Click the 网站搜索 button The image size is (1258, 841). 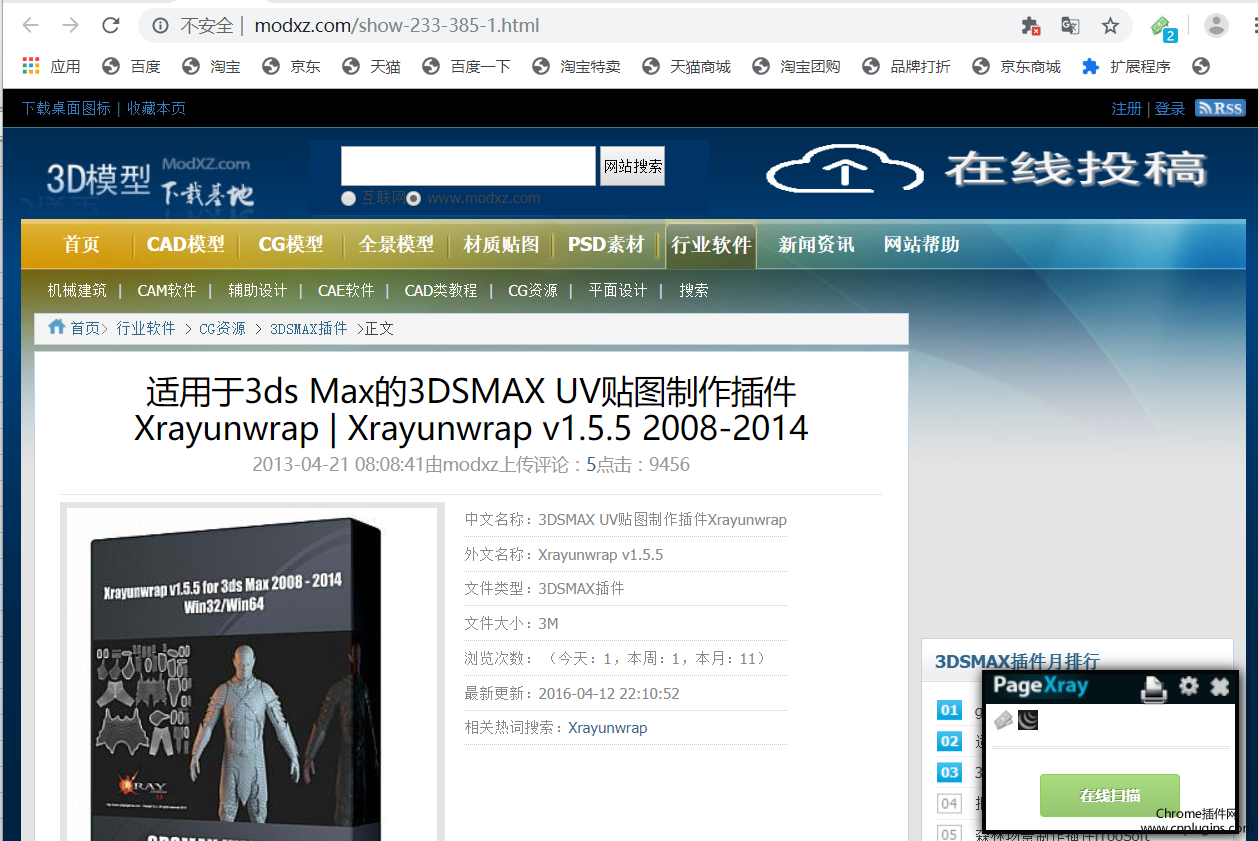(633, 166)
